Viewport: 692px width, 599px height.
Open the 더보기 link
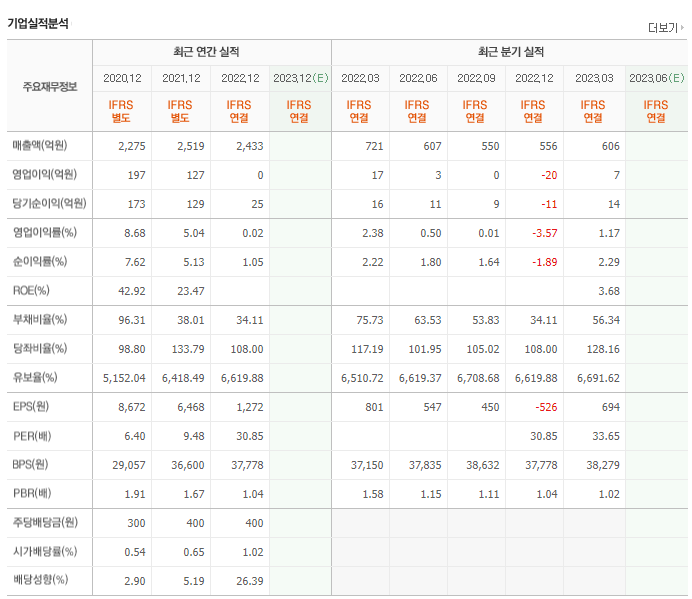coord(662,28)
